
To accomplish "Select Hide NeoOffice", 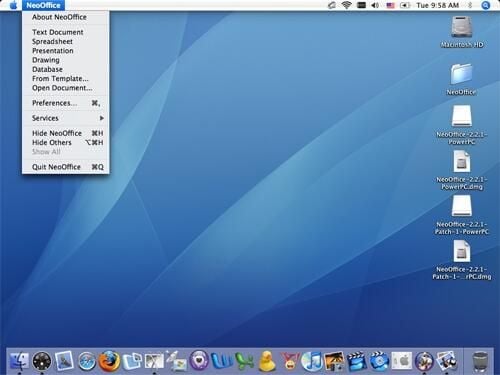I will click(66, 133).
